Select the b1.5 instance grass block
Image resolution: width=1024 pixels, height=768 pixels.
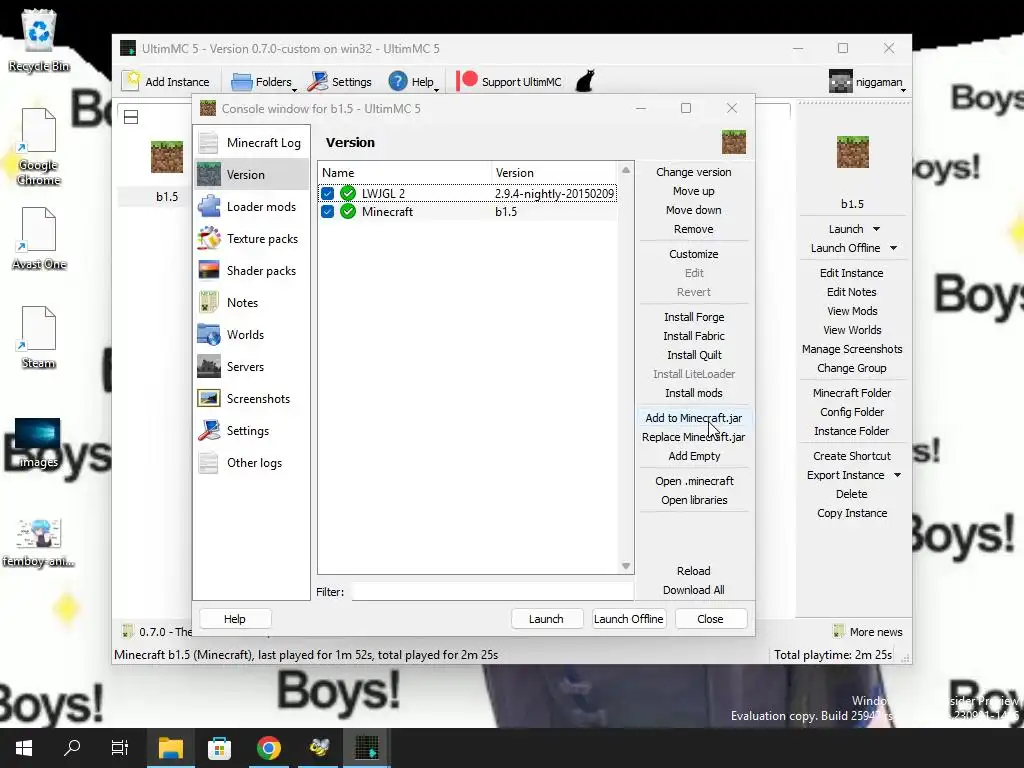coord(167,157)
